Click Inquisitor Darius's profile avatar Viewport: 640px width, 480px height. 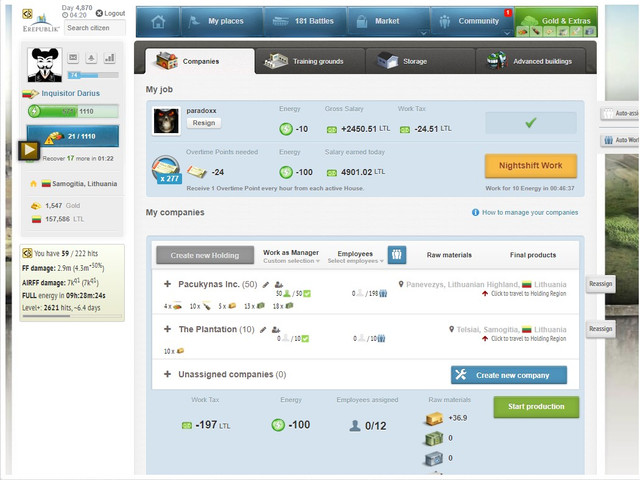[x=44, y=64]
